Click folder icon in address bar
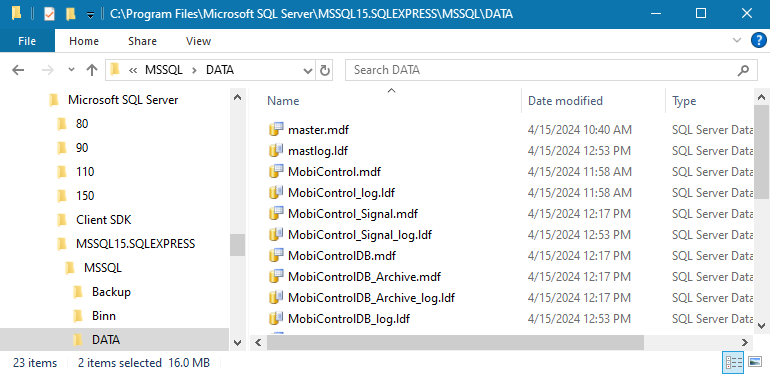770x374 pixels. pyautogui.click(x=115, y=70)
